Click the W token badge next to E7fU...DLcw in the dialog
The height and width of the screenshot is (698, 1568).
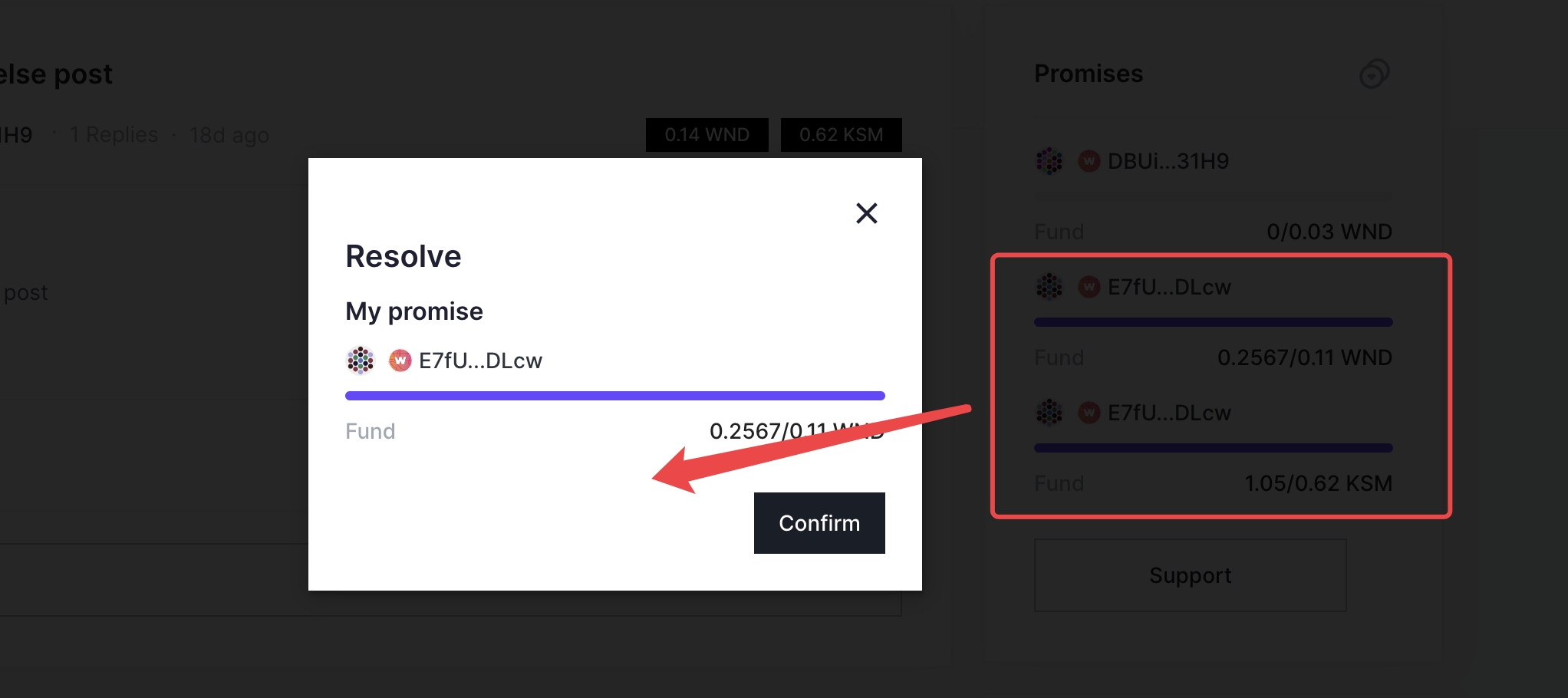[399, 360]
